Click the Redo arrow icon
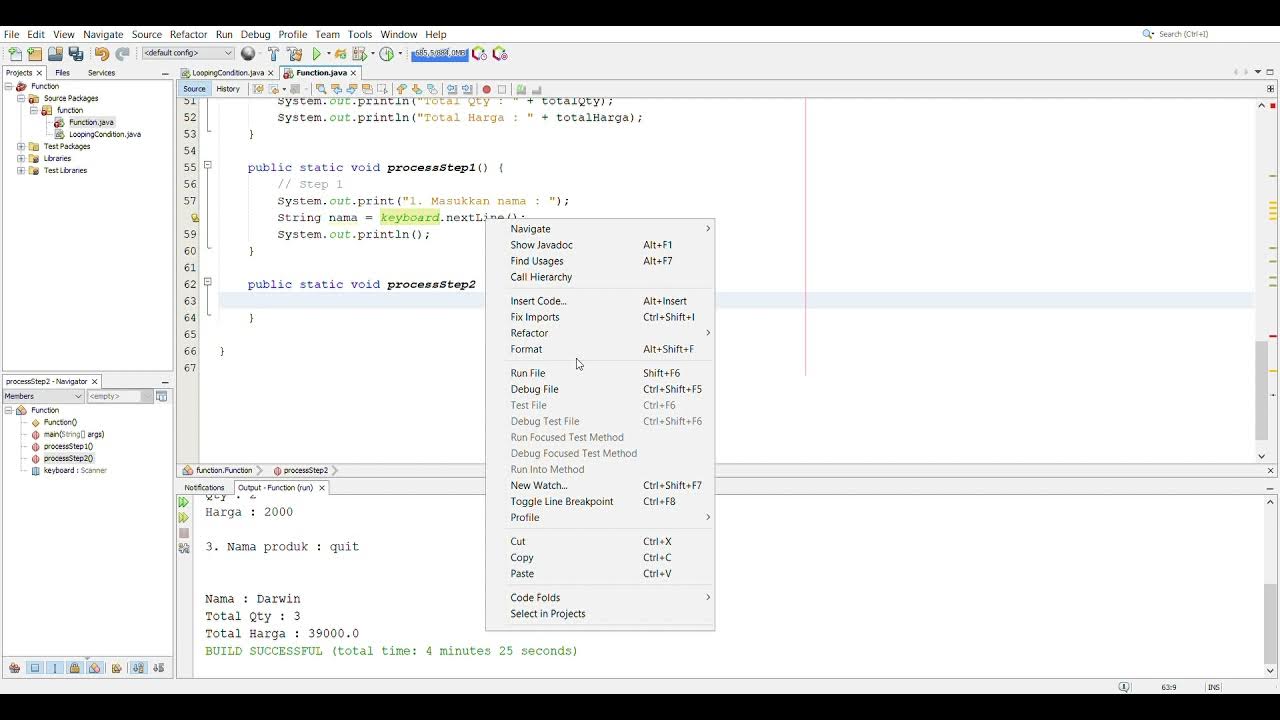 [x=122, y=54]
